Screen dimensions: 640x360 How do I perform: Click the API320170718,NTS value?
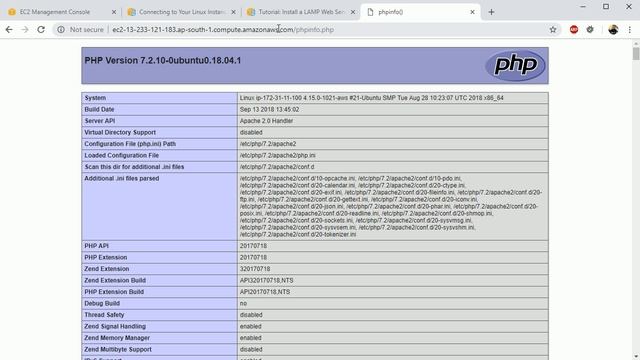pos(267,280)
